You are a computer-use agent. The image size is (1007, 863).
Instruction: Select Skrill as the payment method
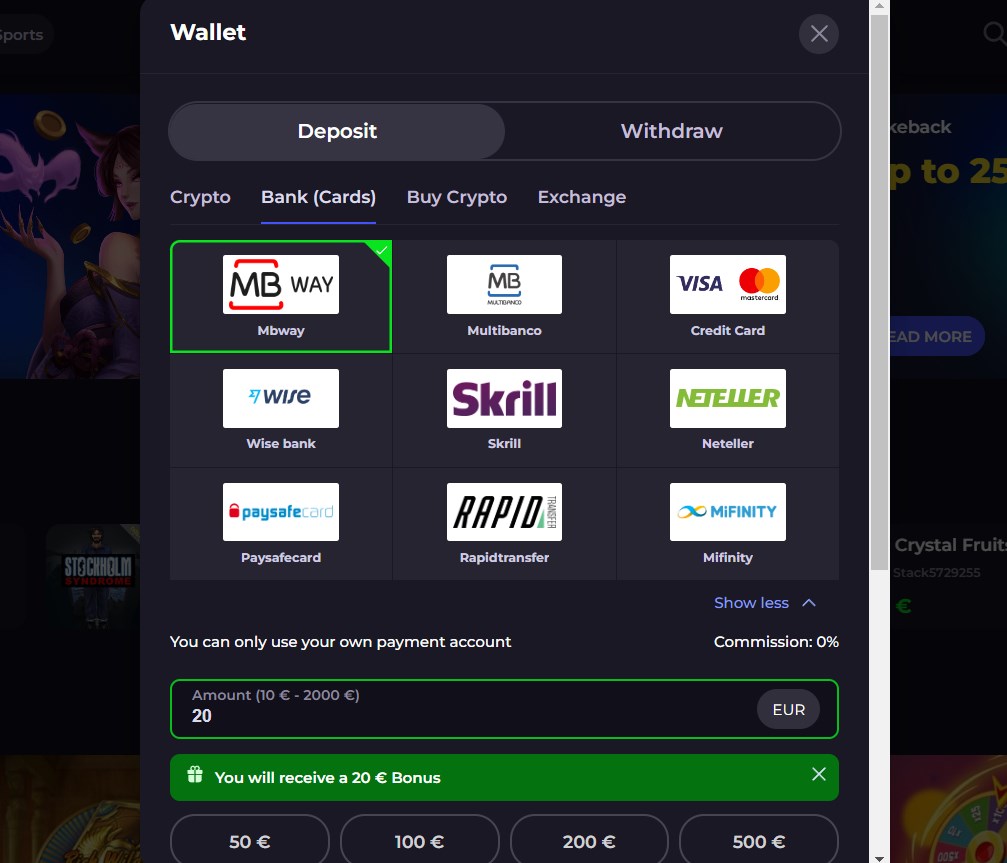(x=504, y=410)
